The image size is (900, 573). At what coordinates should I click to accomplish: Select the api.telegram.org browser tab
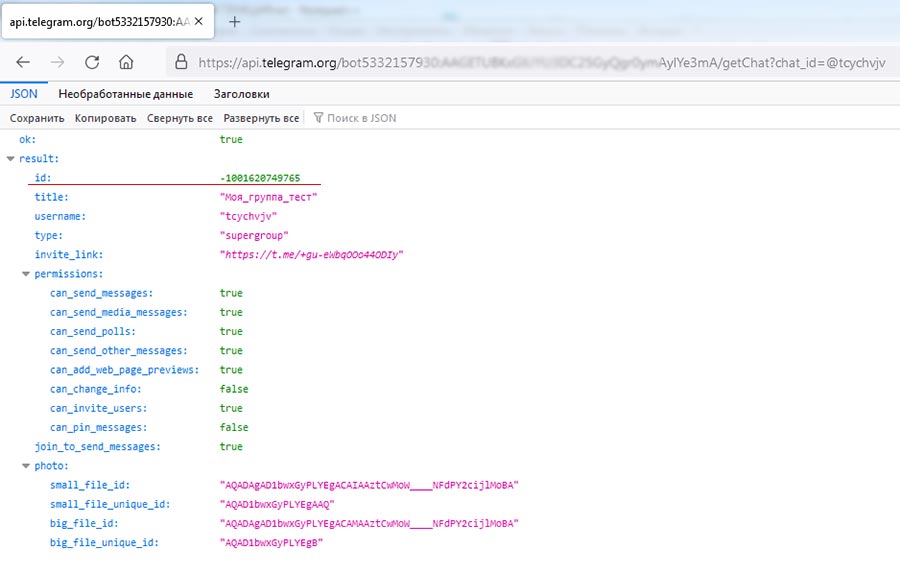pyautogui.click(x=108, y=21)
